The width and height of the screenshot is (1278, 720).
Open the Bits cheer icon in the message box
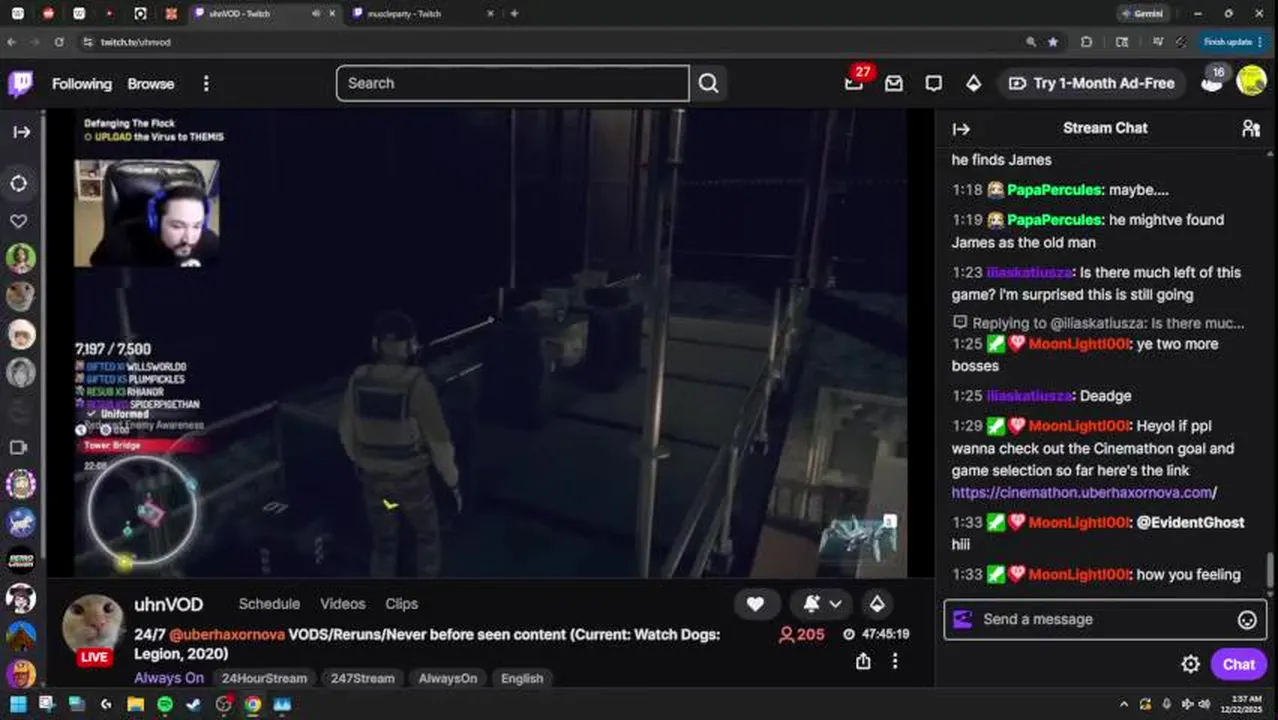point(962,619)
